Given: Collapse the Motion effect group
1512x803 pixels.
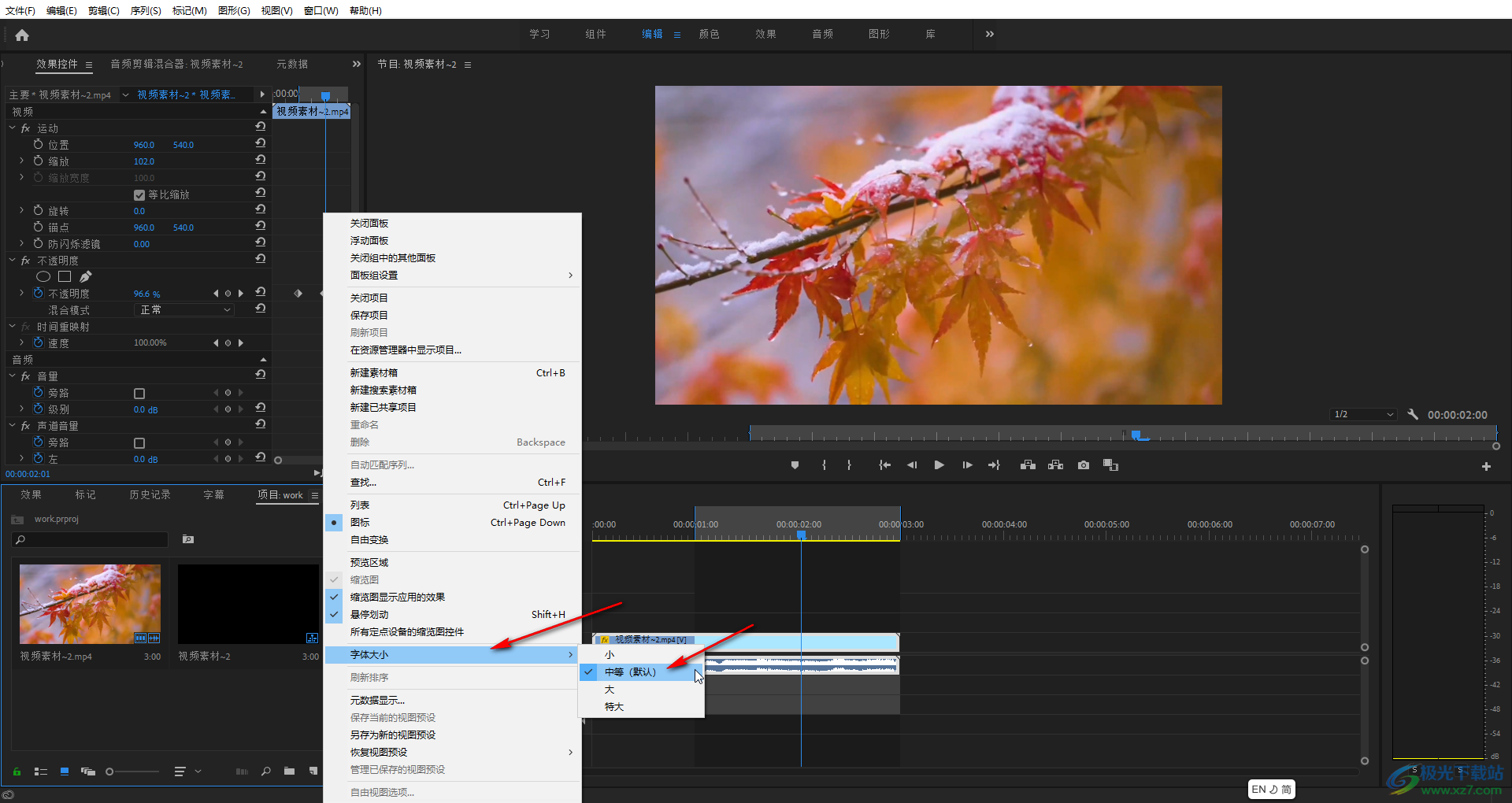Looking at the screenshot, I should pos(12,128).
